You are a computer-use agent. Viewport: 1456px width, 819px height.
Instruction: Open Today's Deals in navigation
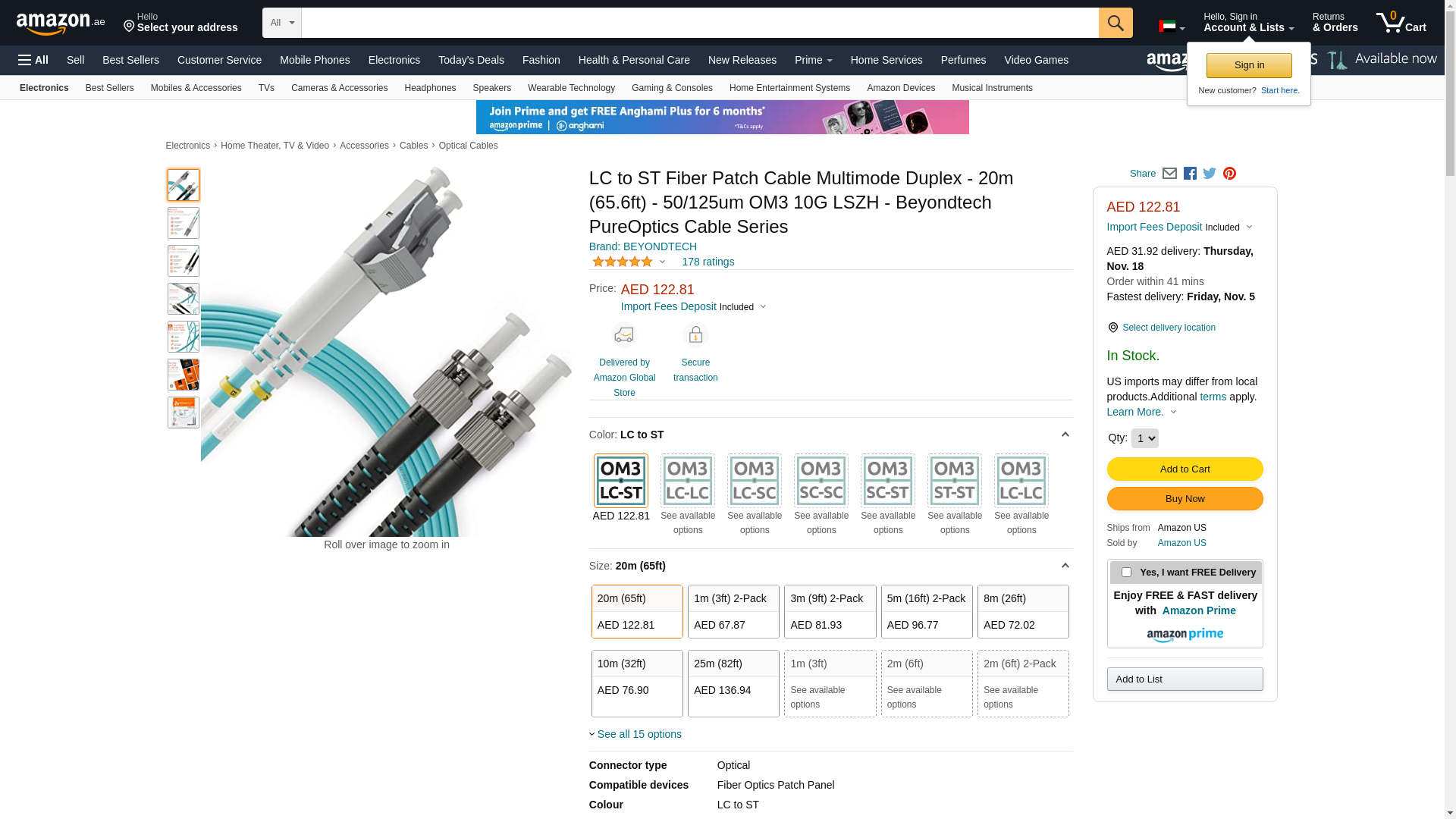pyautogui.click(x=471, y=60)
